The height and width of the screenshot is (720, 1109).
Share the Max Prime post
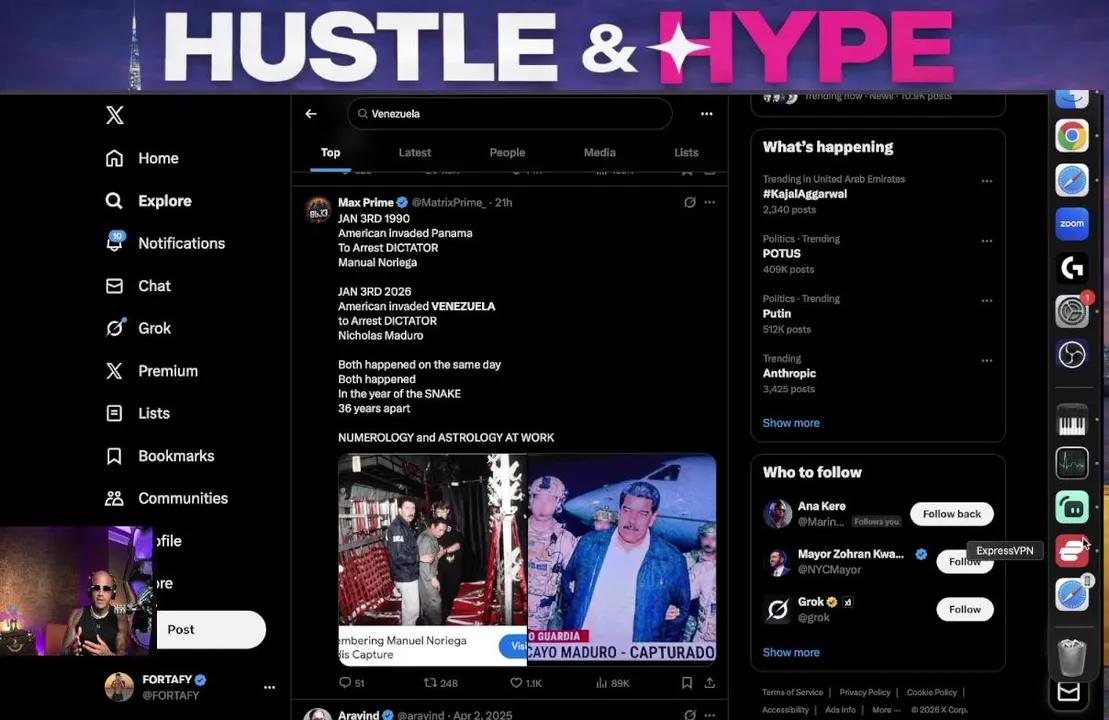pos(709,683)
